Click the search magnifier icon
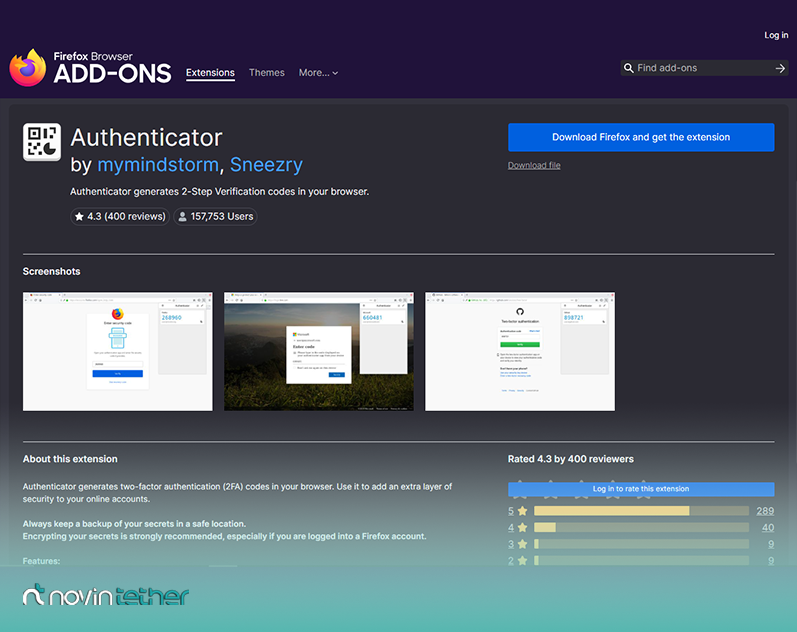This screenshot has height=632, width=797. coord(629,68)
